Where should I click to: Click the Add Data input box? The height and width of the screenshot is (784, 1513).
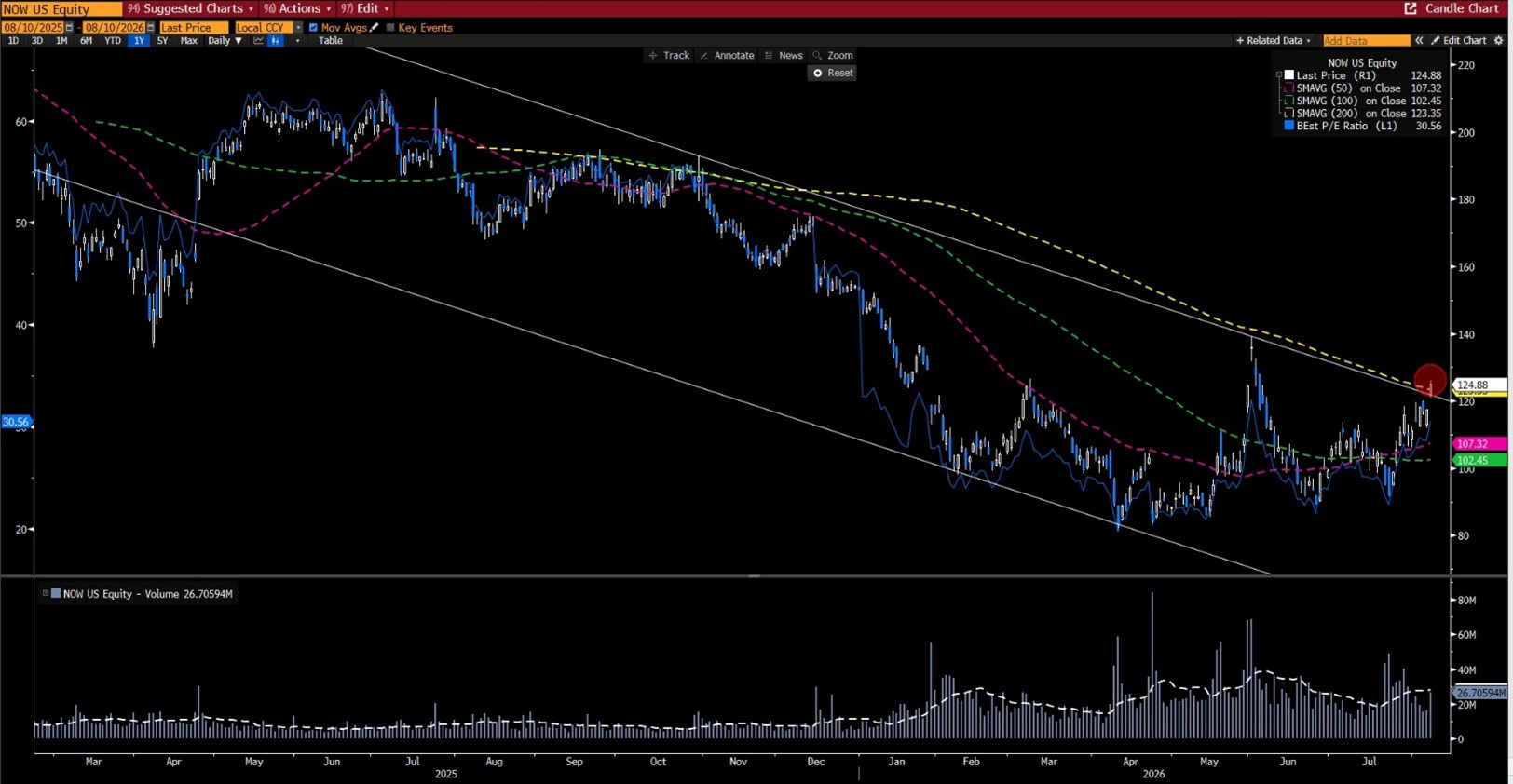point(1367,41)
